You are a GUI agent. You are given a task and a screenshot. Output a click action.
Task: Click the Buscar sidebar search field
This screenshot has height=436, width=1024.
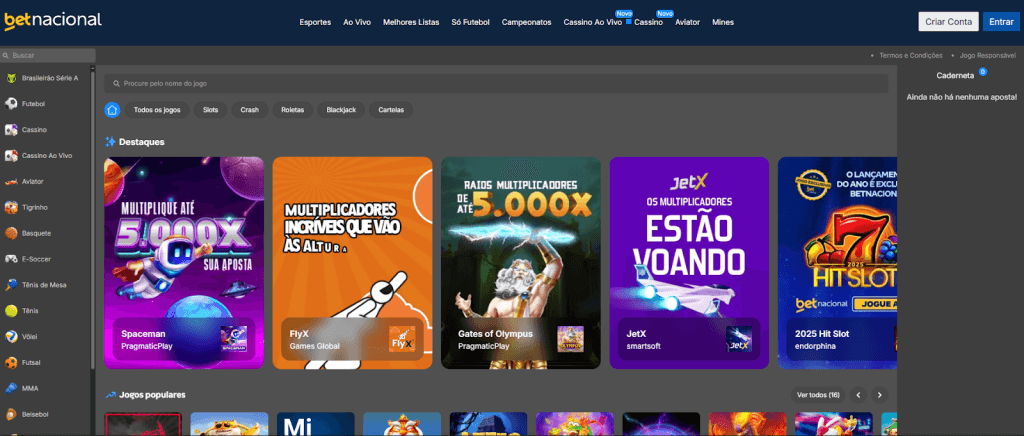[48, 56]
